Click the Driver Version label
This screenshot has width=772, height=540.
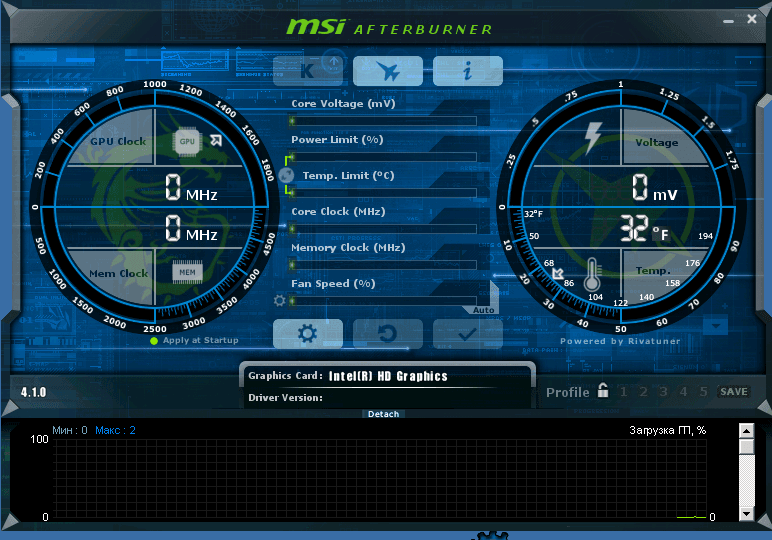286,398
